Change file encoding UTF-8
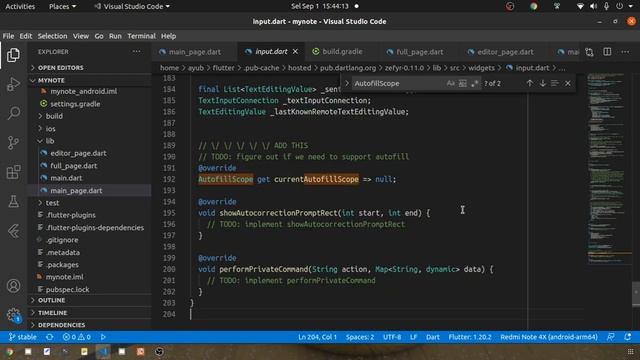 392,337
